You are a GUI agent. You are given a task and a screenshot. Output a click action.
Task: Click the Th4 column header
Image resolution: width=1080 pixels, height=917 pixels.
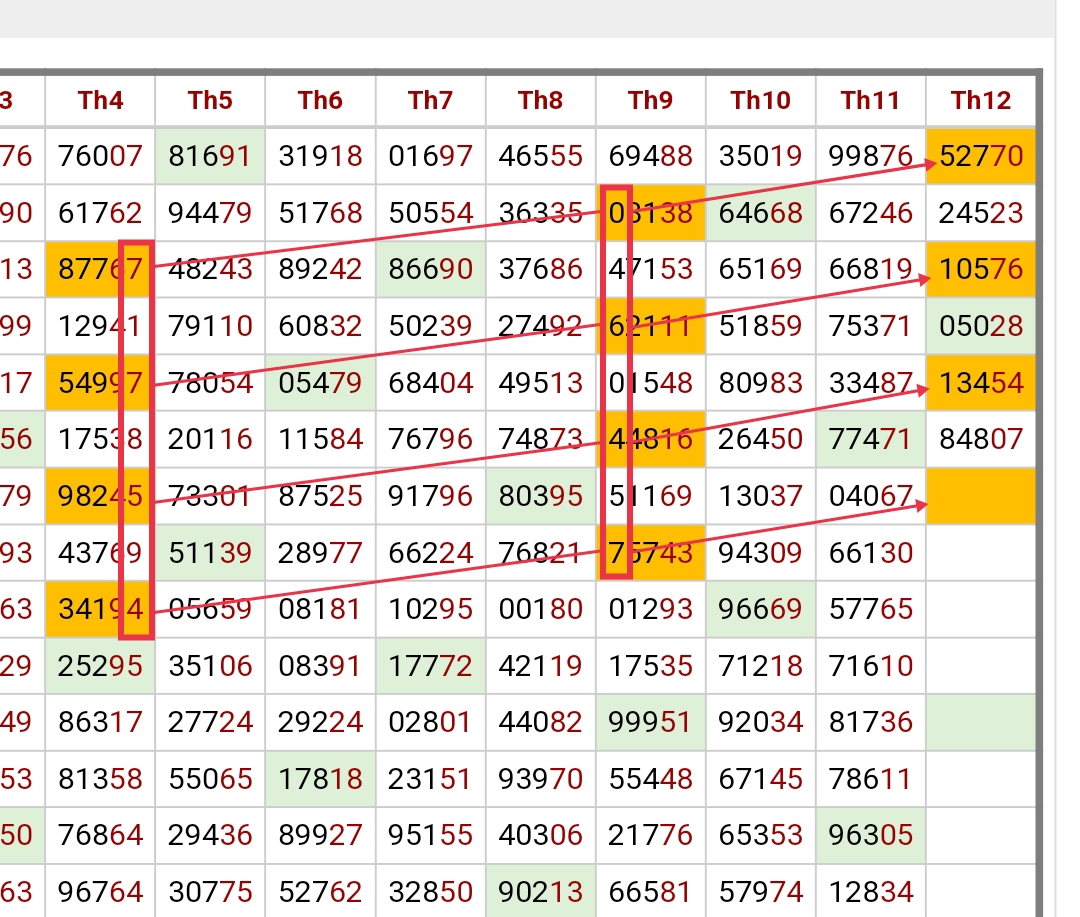tap(101, 101)
